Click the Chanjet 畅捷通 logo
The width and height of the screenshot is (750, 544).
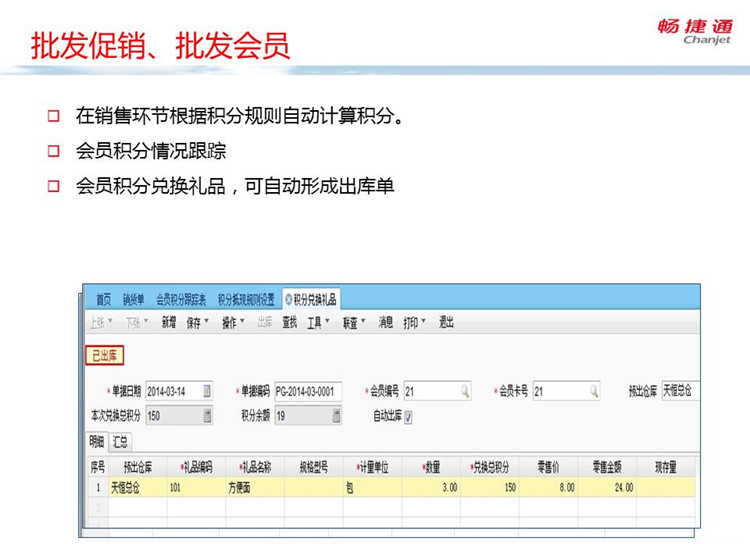coord(695,32)
